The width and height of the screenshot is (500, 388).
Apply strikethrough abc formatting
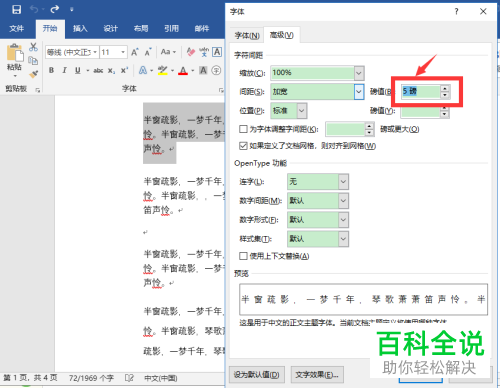pyautogui.click(x=98, y=70)
